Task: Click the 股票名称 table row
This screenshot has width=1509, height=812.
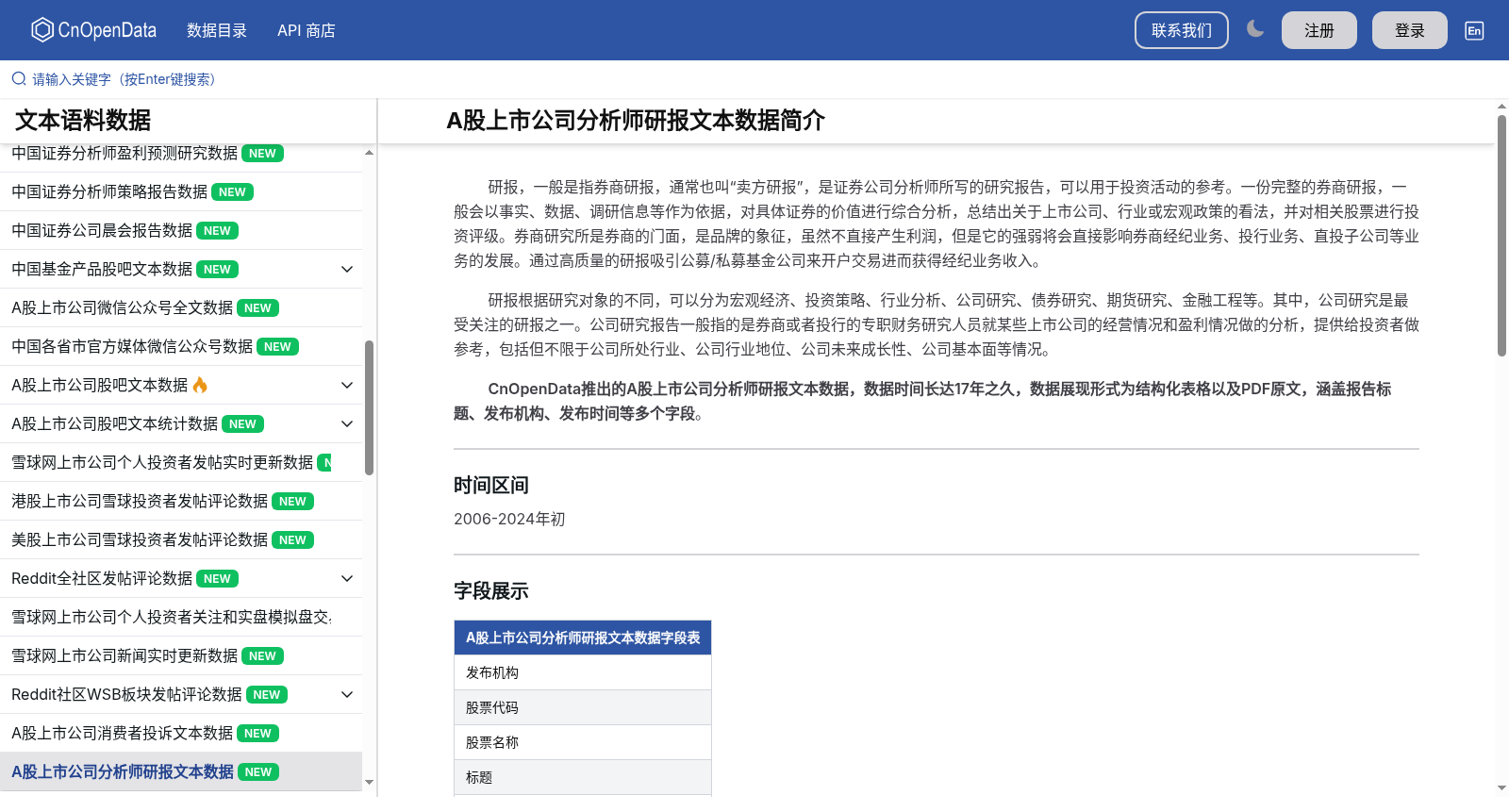Action: coord(583,742)
